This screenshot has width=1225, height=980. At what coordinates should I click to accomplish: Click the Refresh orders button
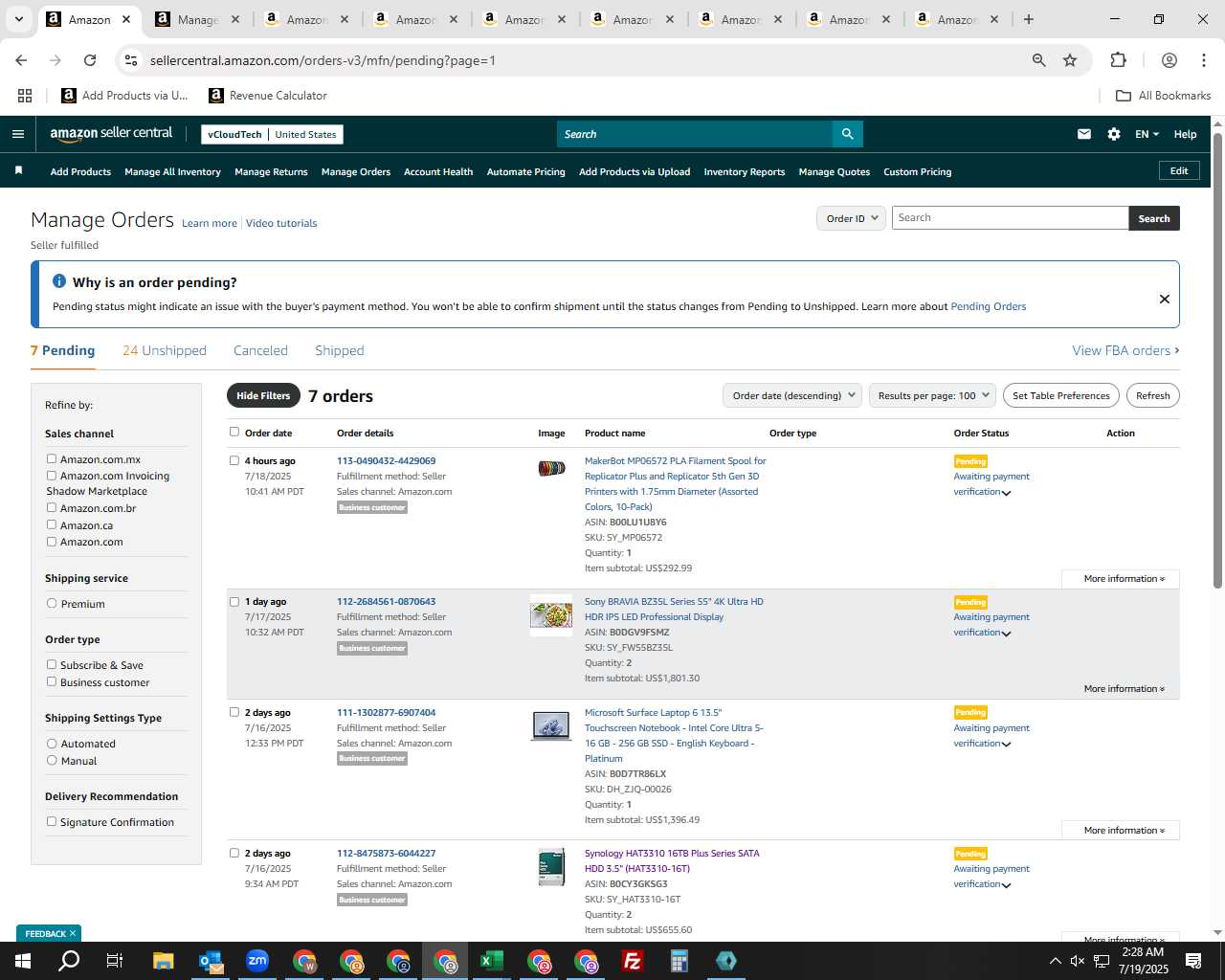[x=1152, y=395]
